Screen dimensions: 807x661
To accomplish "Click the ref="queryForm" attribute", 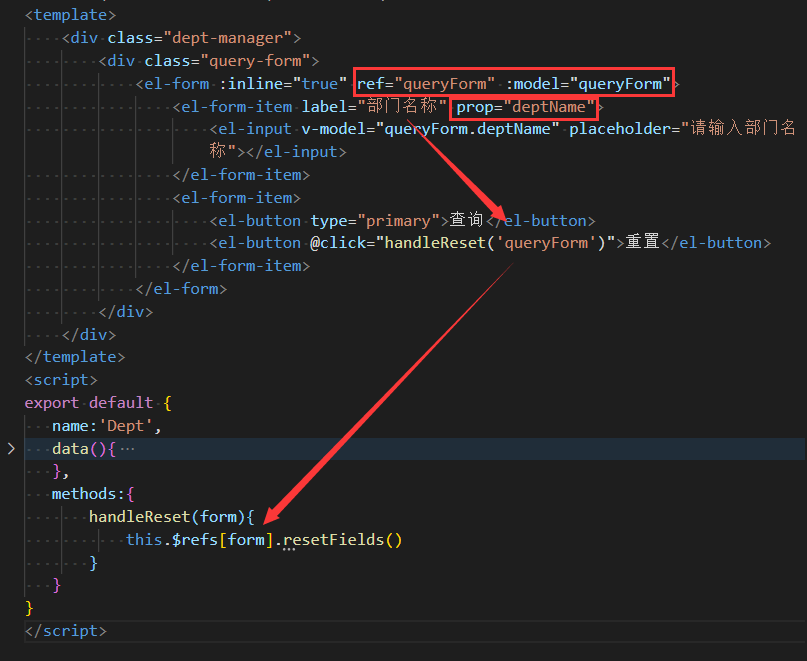I will [426, 83].
